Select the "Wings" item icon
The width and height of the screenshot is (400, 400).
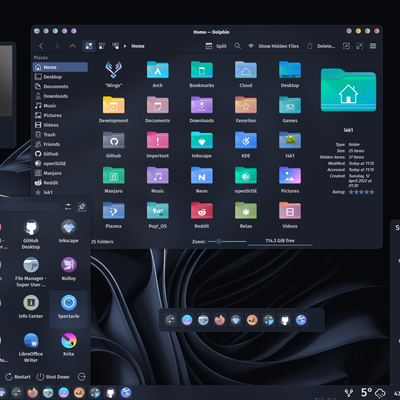point(113,70)
